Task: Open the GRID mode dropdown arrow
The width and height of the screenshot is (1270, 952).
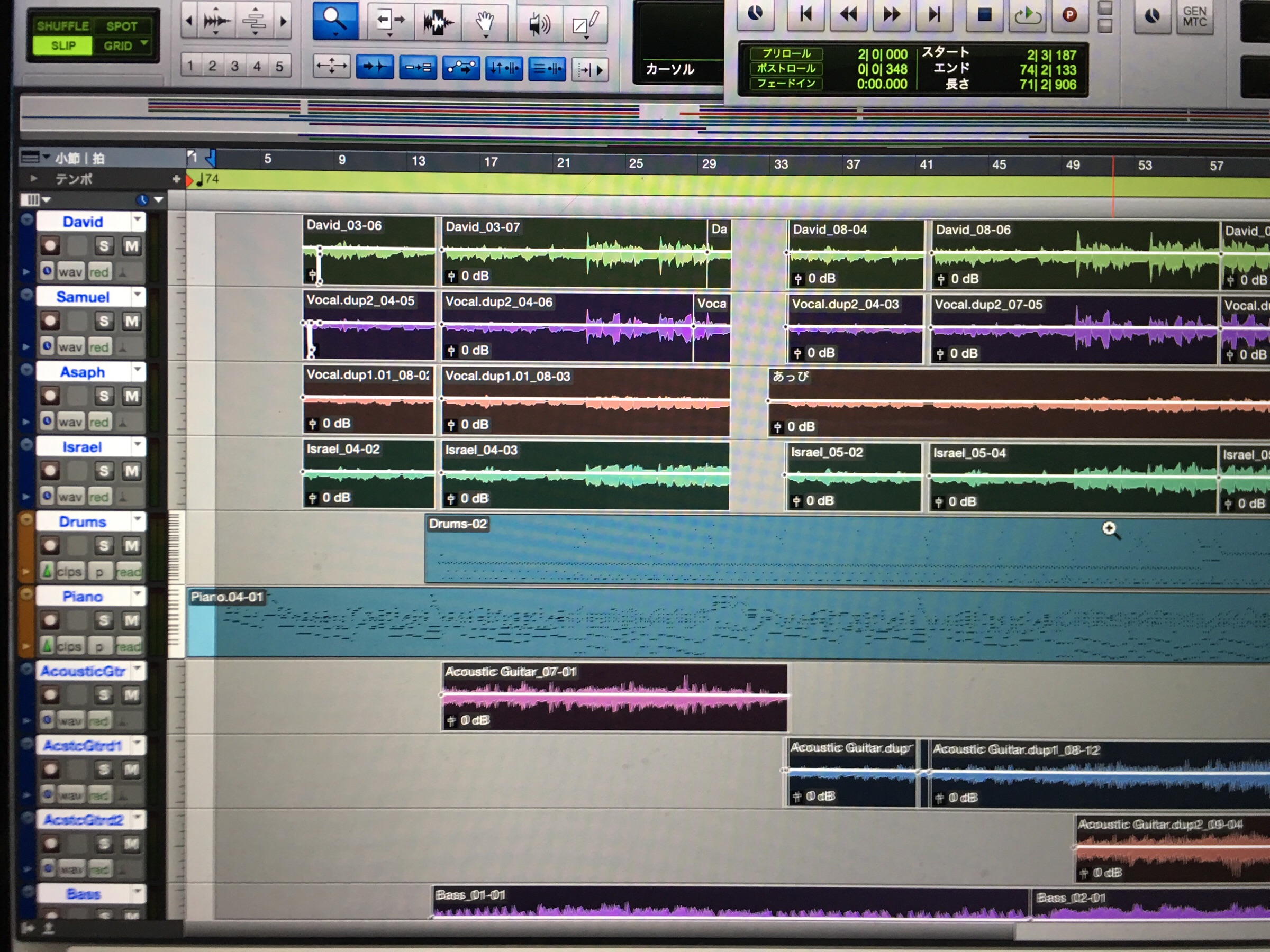Action: 144,43
